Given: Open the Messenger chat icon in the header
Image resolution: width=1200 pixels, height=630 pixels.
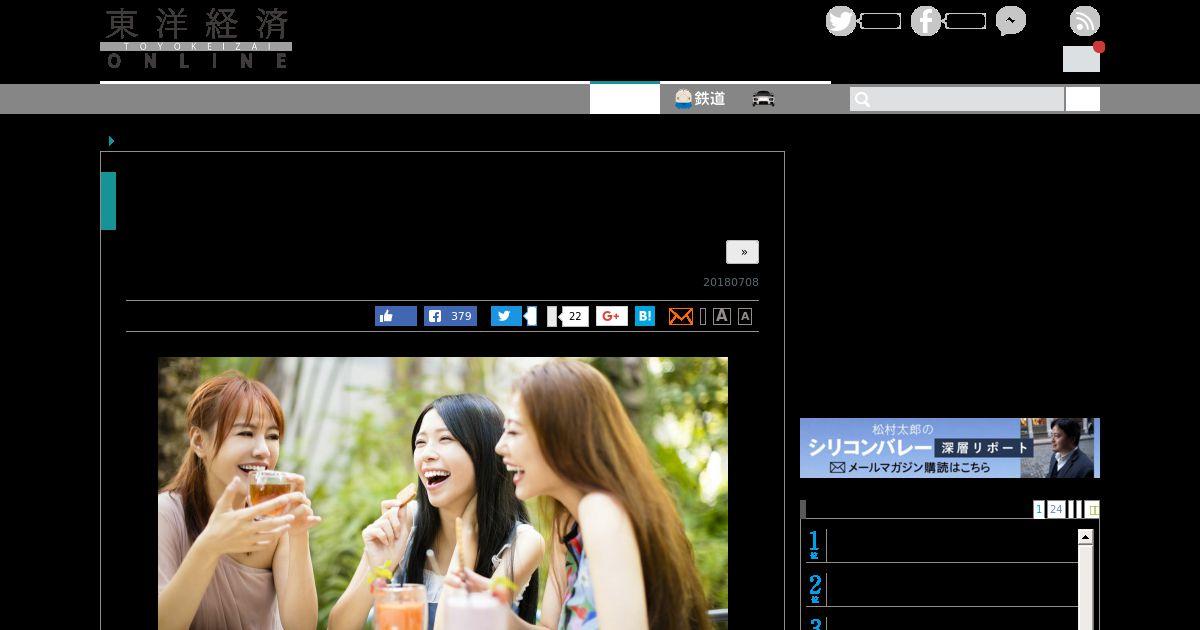Looking at the screenshot, I should tap(1011, 21).
